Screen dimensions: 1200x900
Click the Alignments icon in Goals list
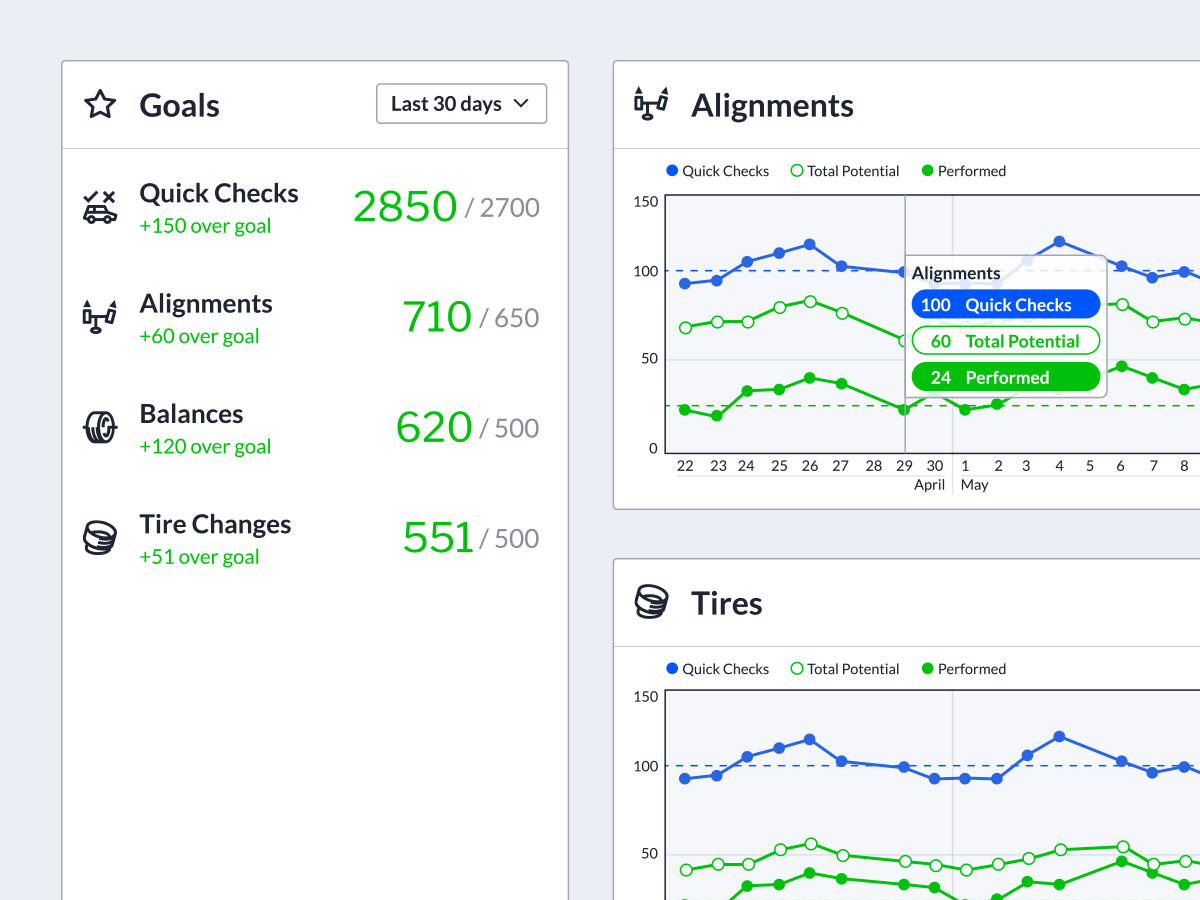click(99, 317)
